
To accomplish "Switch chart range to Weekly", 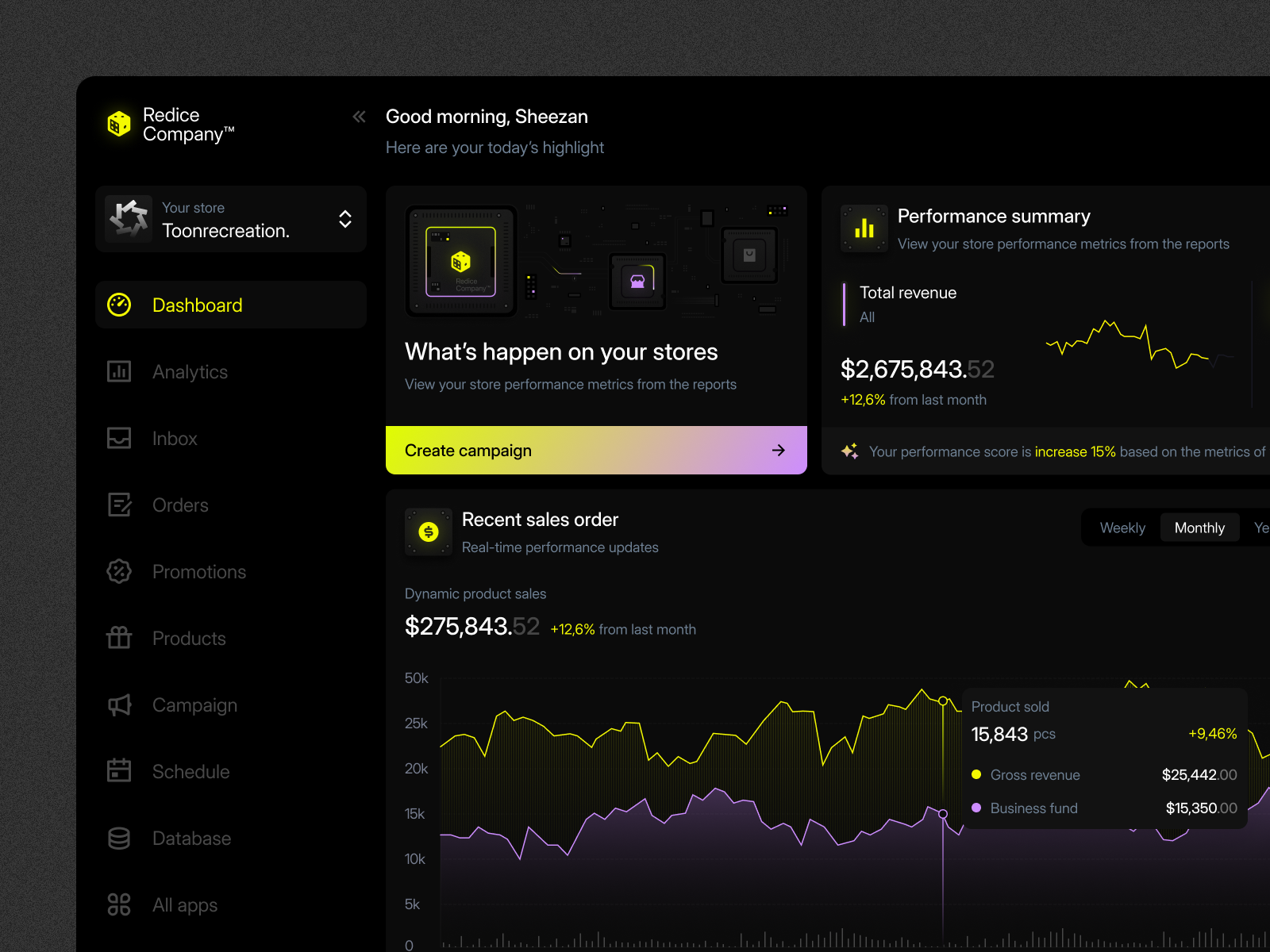I will point(1122,528).
